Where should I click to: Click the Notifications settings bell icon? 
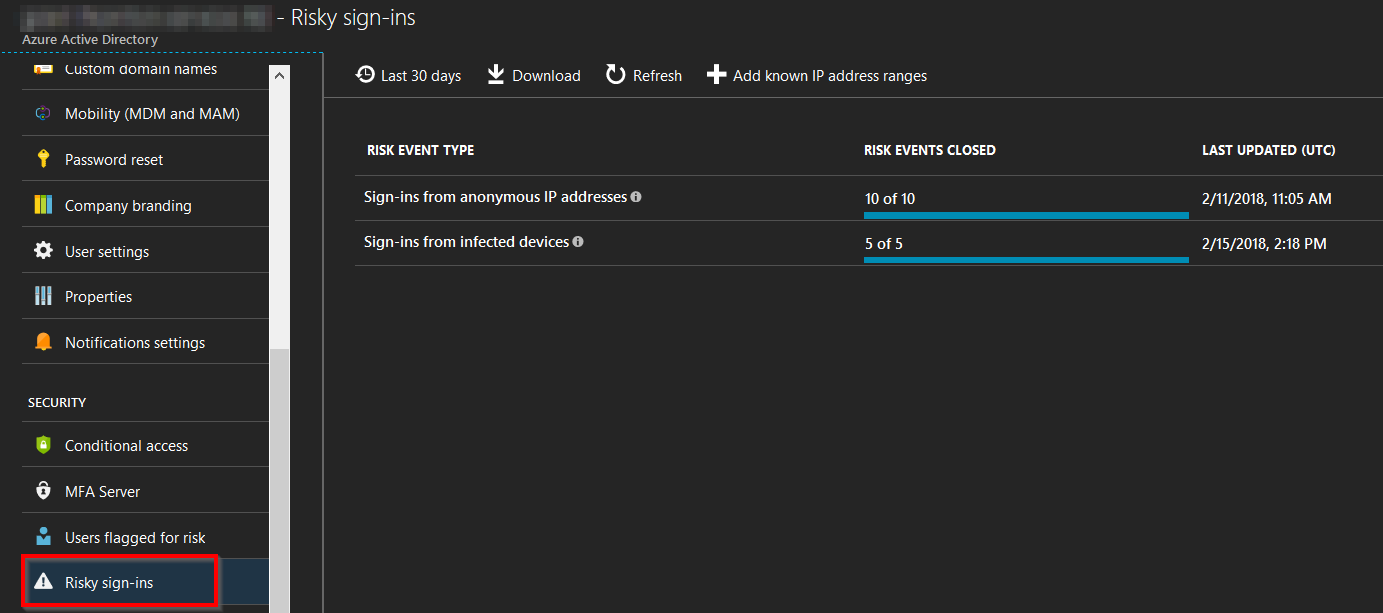43,342
